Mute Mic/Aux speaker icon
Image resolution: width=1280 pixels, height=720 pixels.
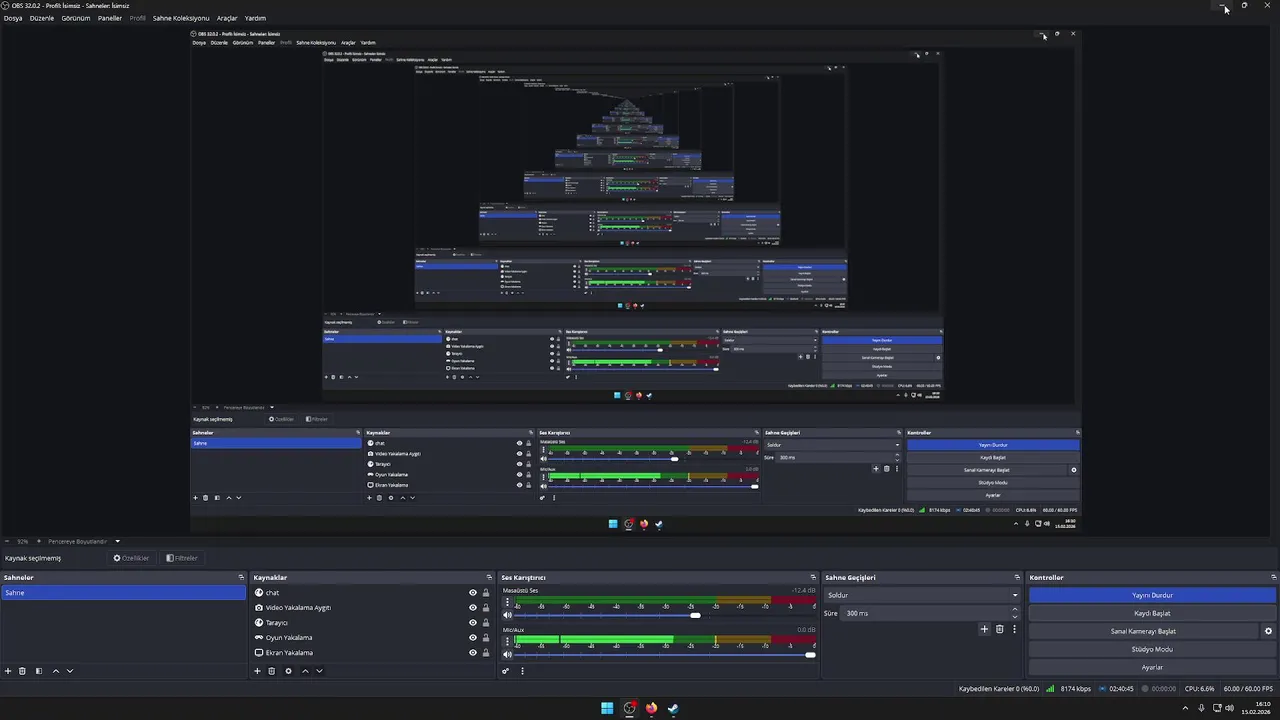(507, 654)
